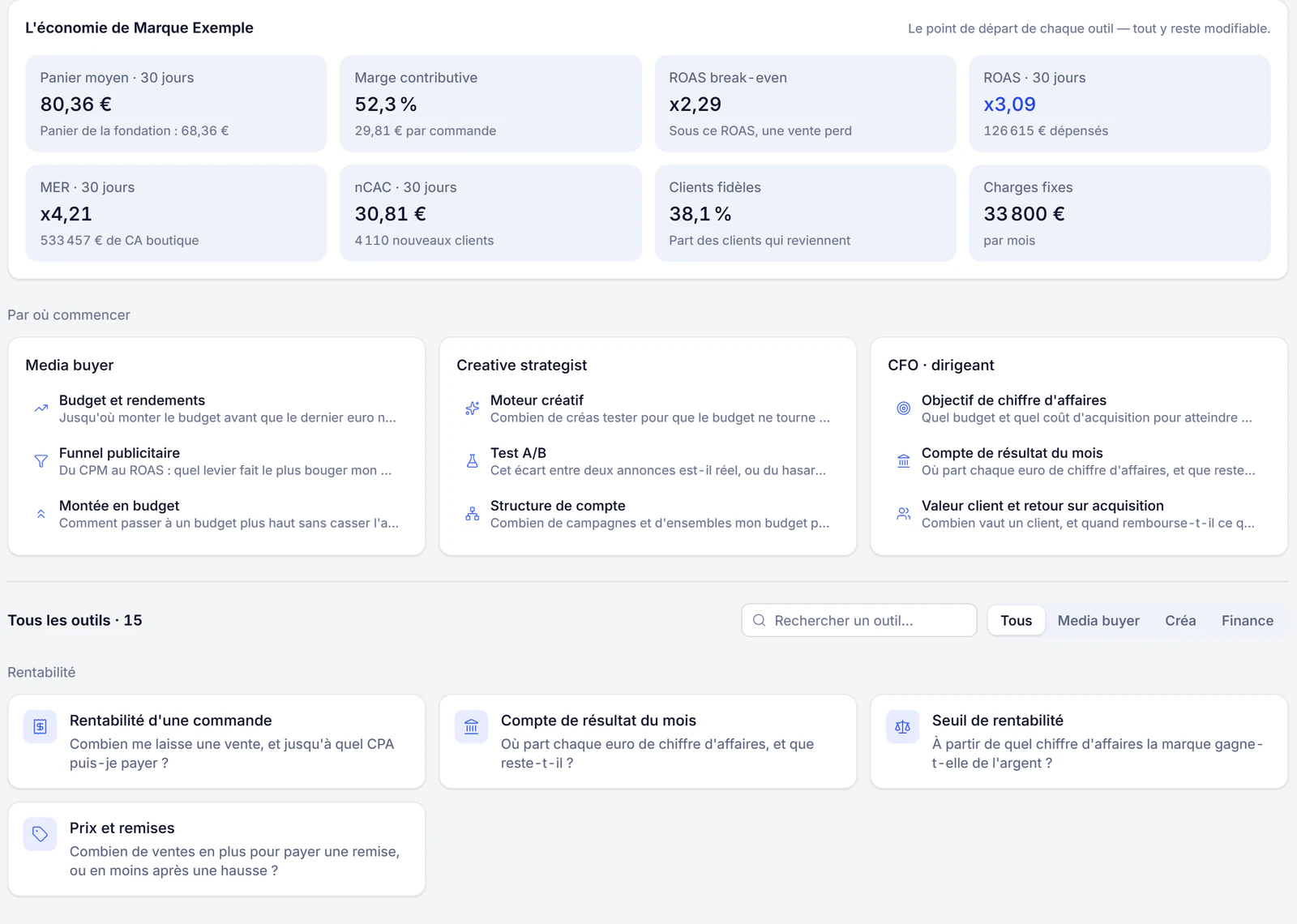Click the blue ROAS value x3,09
Screen dimensions: 1297x924
pyautogui.click(x=1009, y=105)
